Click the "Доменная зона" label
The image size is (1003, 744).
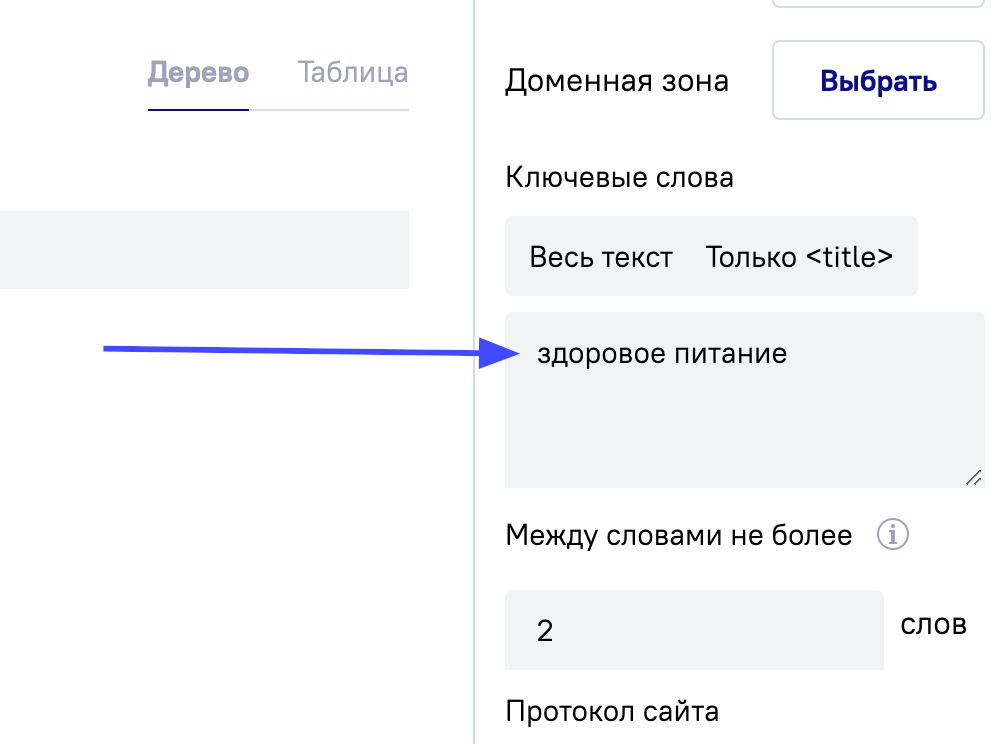point(617,81)
